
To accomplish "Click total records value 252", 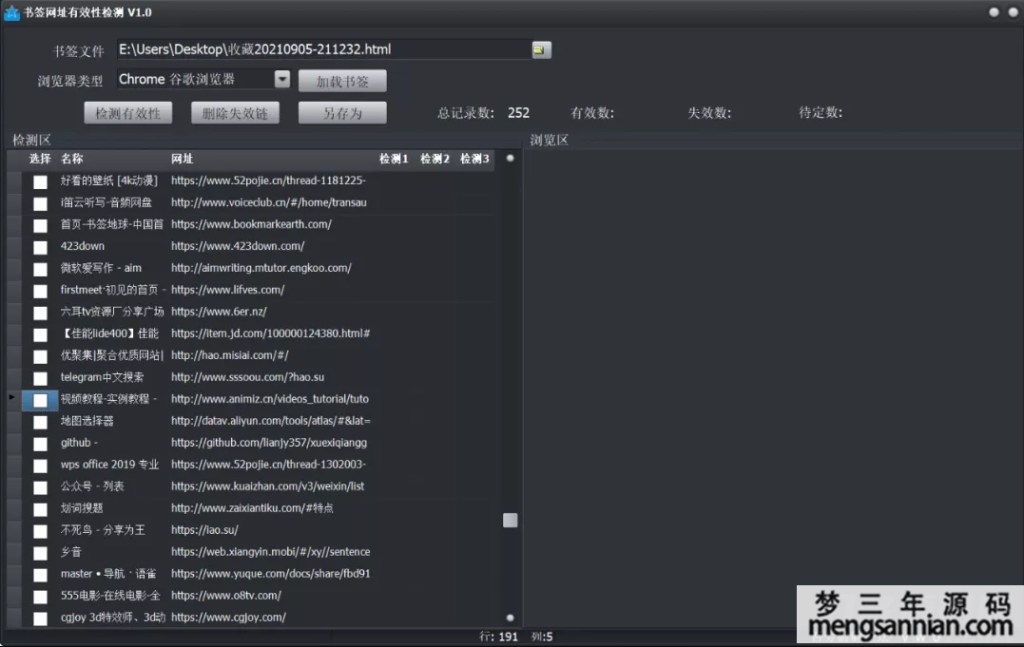I will [x=519, y=113].
